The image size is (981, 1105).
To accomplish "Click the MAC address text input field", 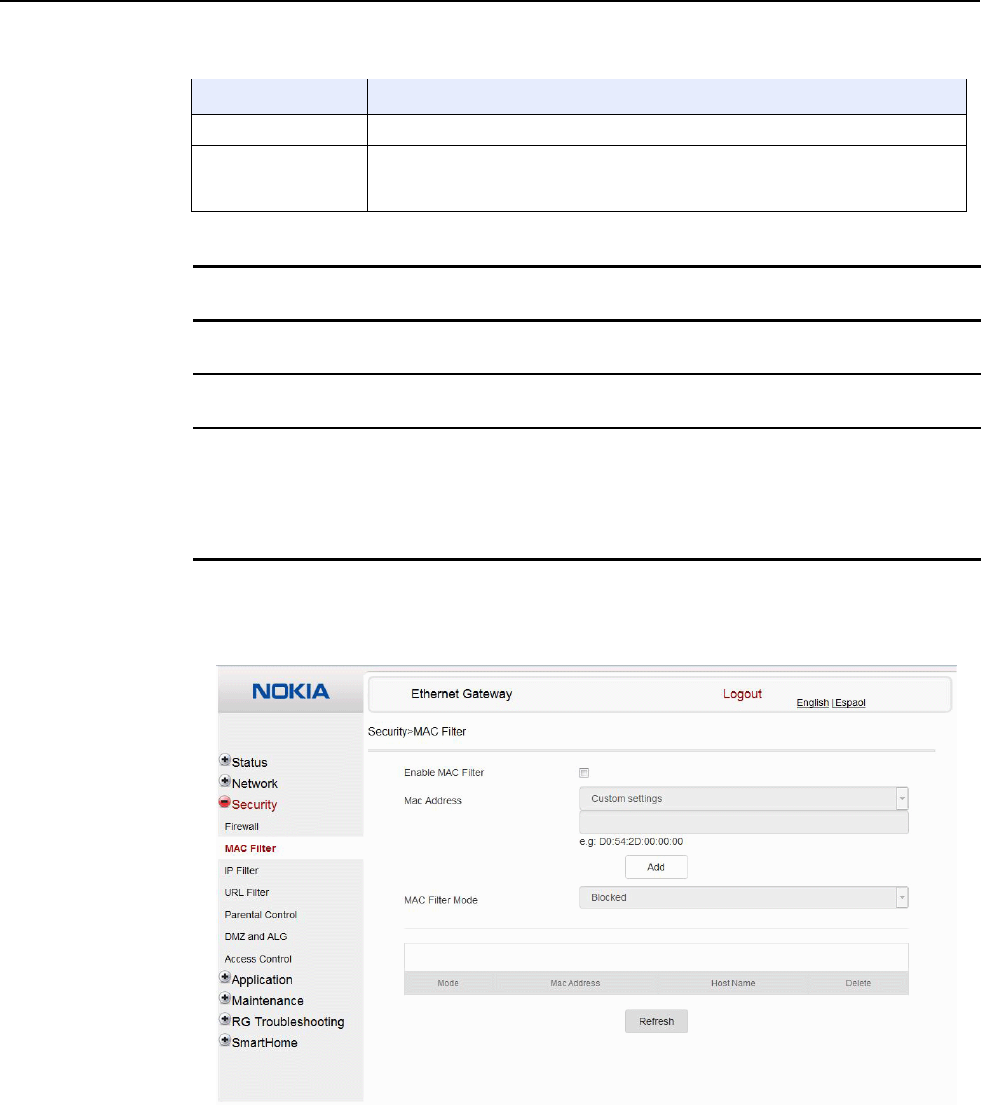I will (744, 822).
